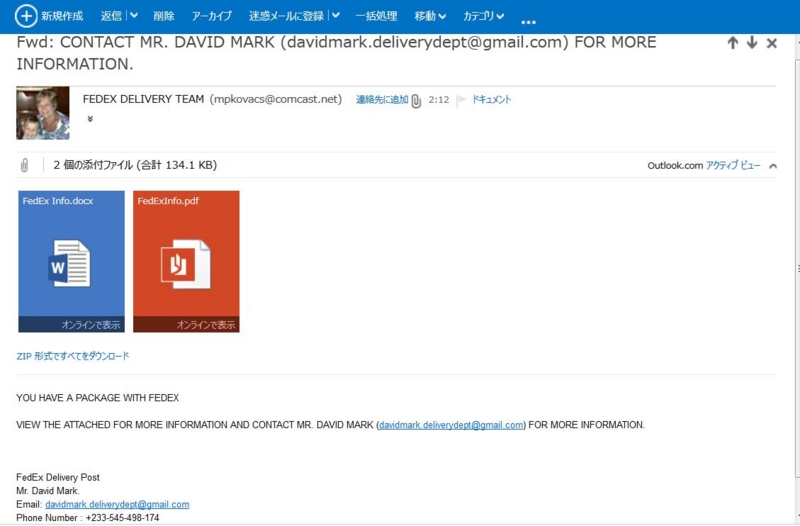Go to previous message with up arrow
The image size is (800, 526).
(x=733, y=43)
